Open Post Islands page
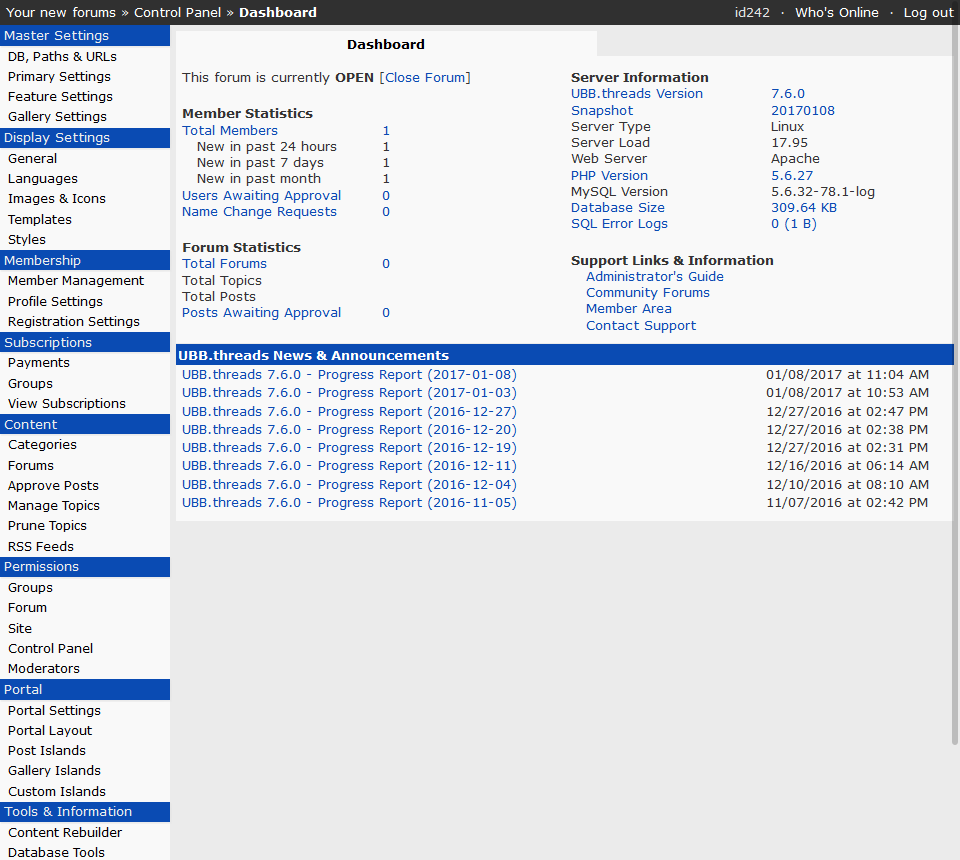 [47, 750]
